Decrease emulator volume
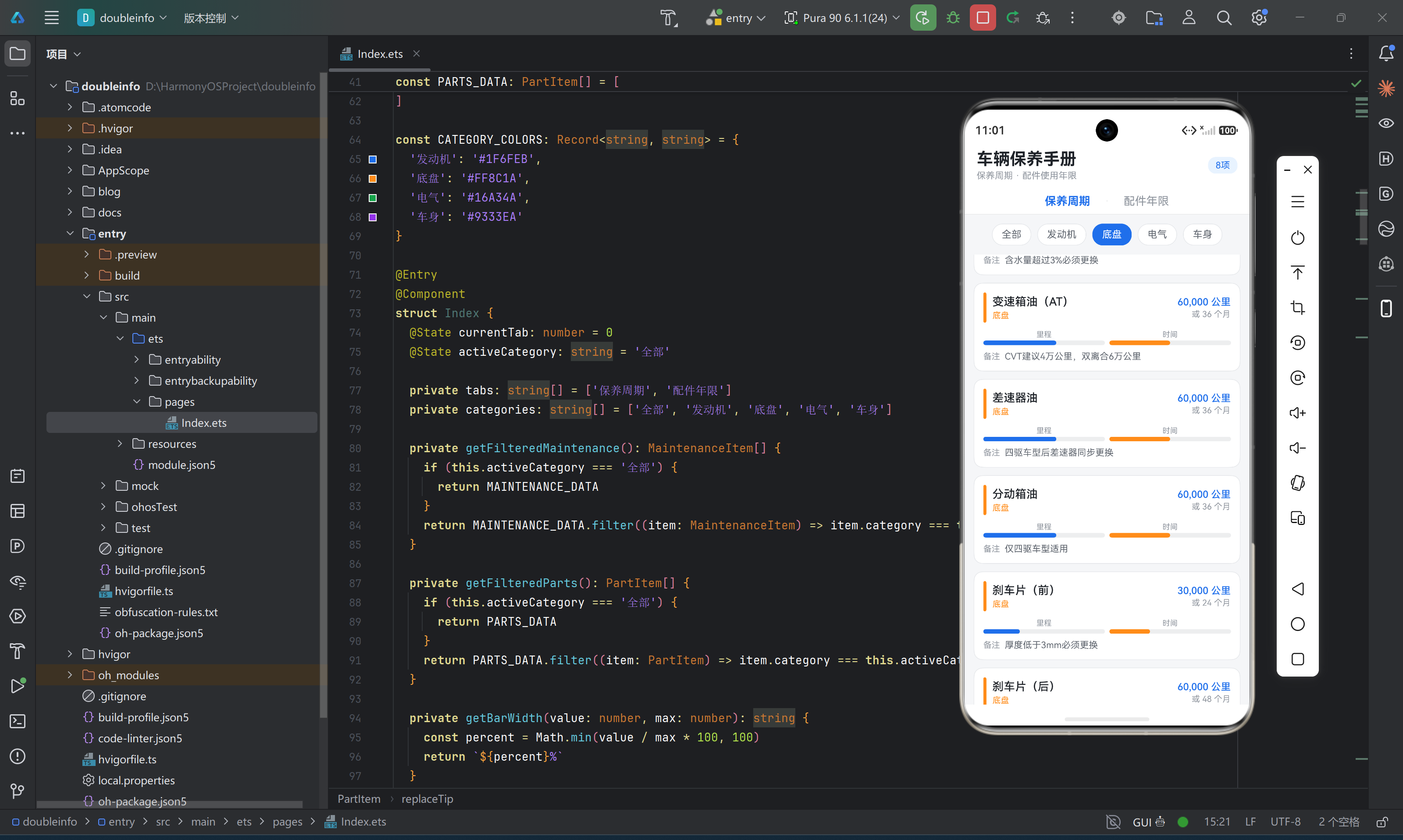 click(1297, 448)
